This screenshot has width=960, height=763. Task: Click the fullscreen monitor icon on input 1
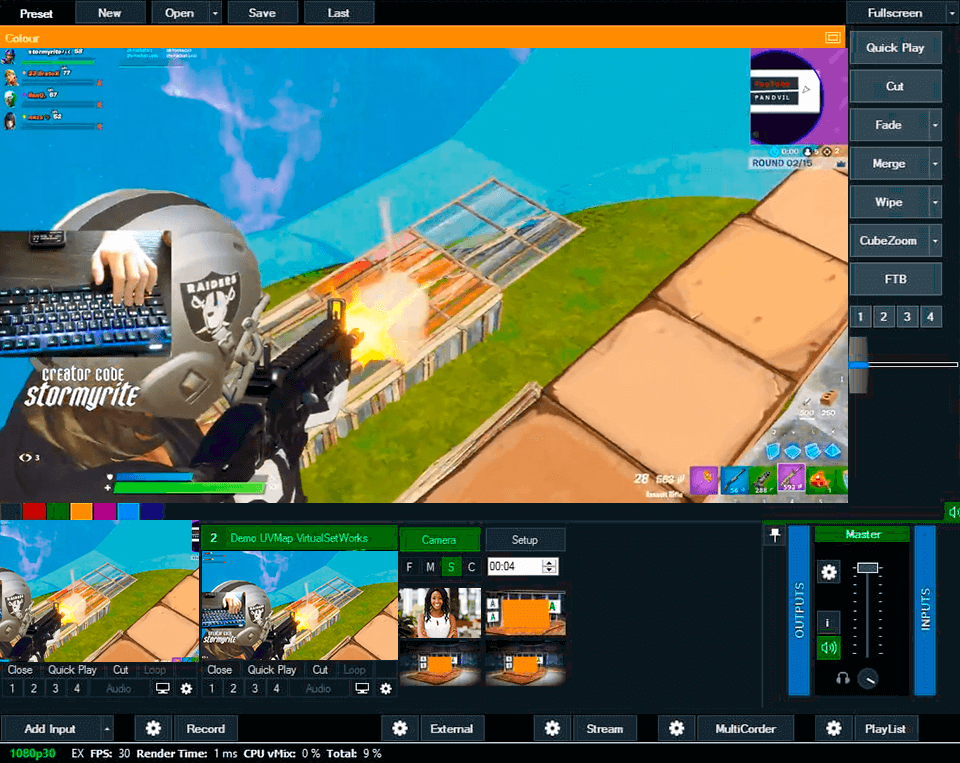(x=162, y=688)
